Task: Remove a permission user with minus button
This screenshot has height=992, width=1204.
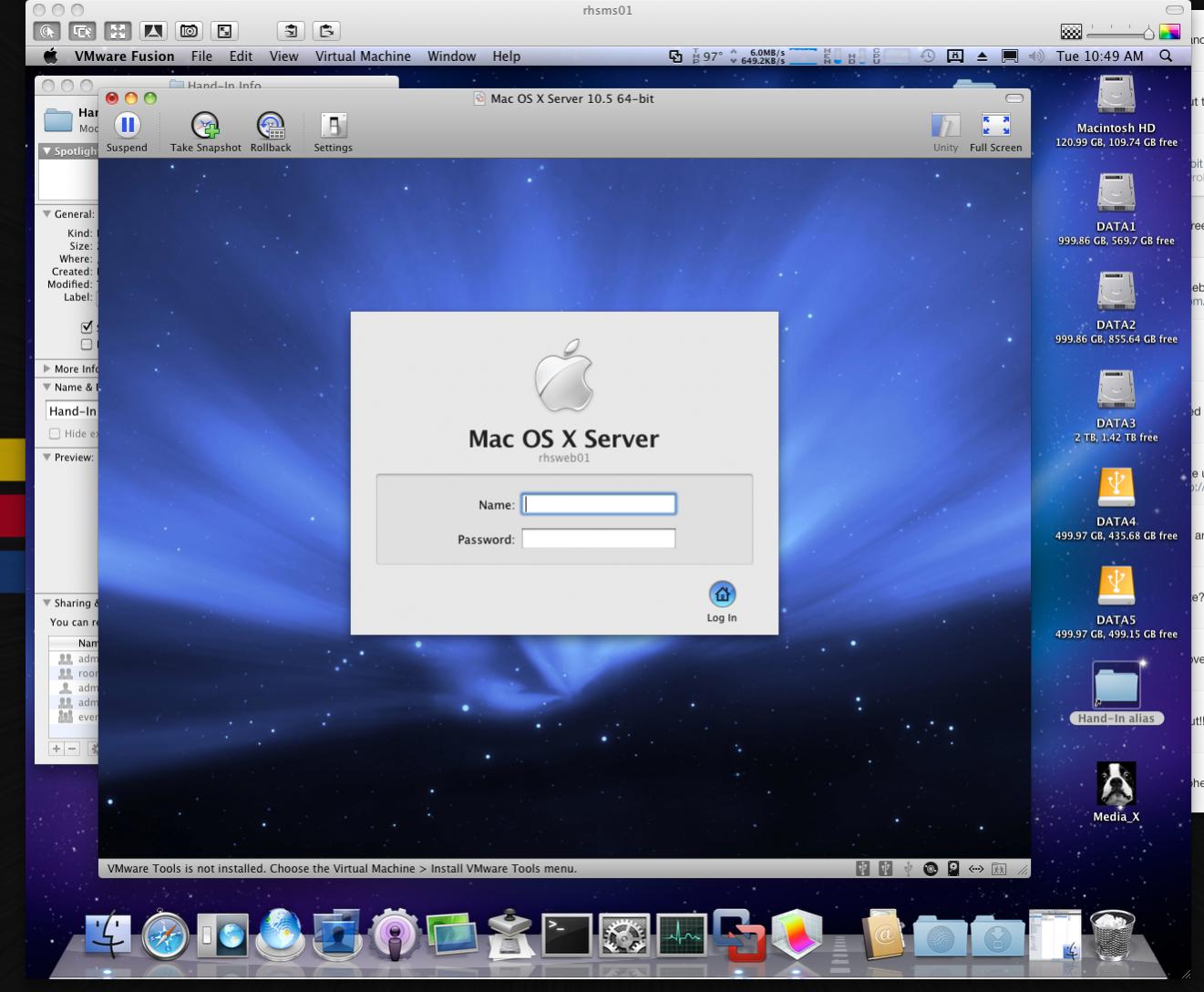Action: 73,749
